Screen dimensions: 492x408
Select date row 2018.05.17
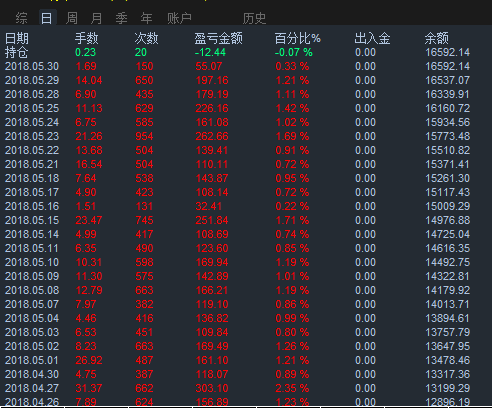point(32,192)
